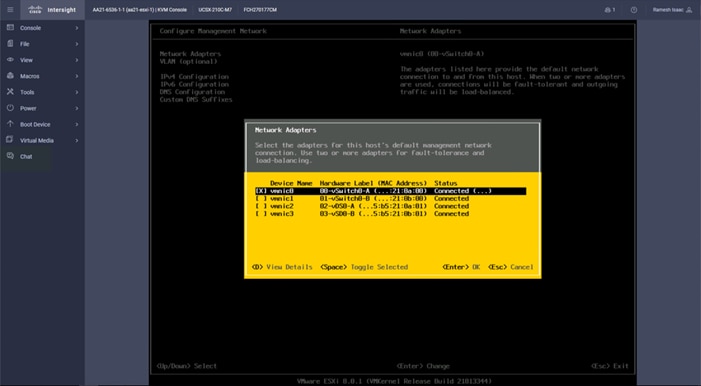Expand the Macros submenu chevron
701x386 pixels.
tap(77, 76)
